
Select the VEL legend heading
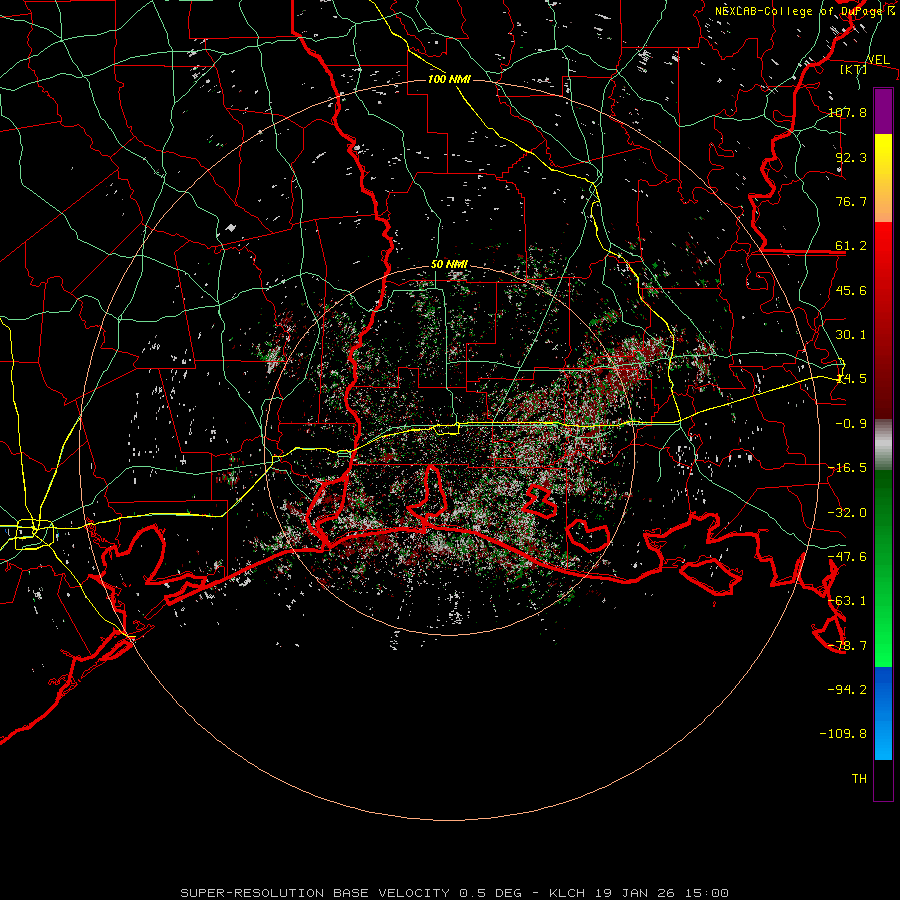click(878, 60)
